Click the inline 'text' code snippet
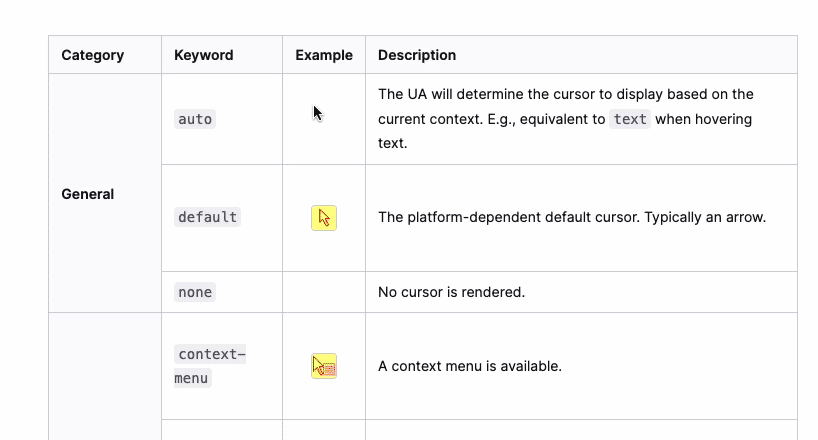The height and width of the screenshot is (440, 818). 630,119
